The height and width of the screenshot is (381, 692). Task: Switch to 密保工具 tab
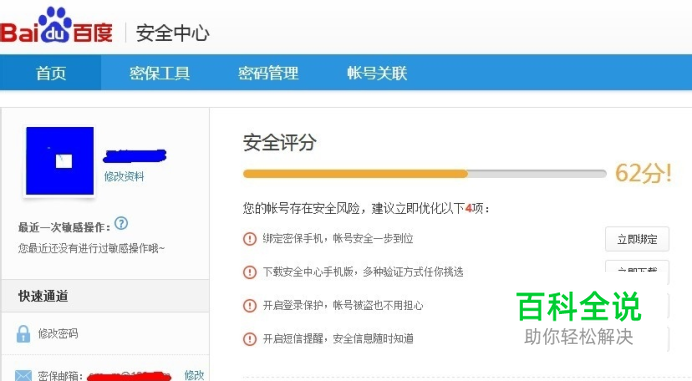click(159, 73)
